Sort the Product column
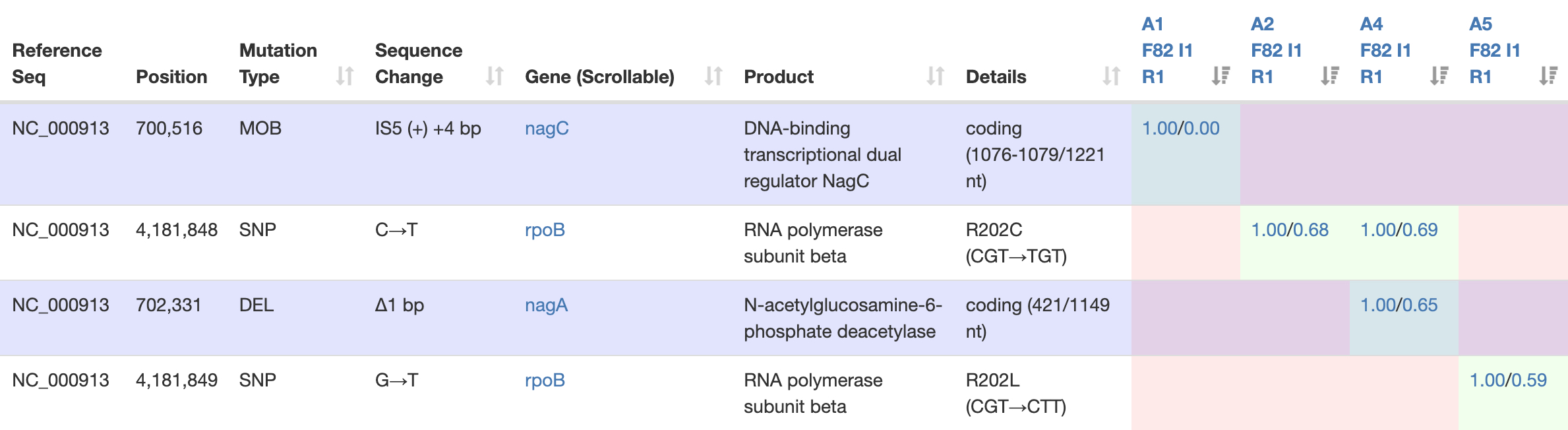This screenshot has width=1568, height=430. click(x=935, y=77)
